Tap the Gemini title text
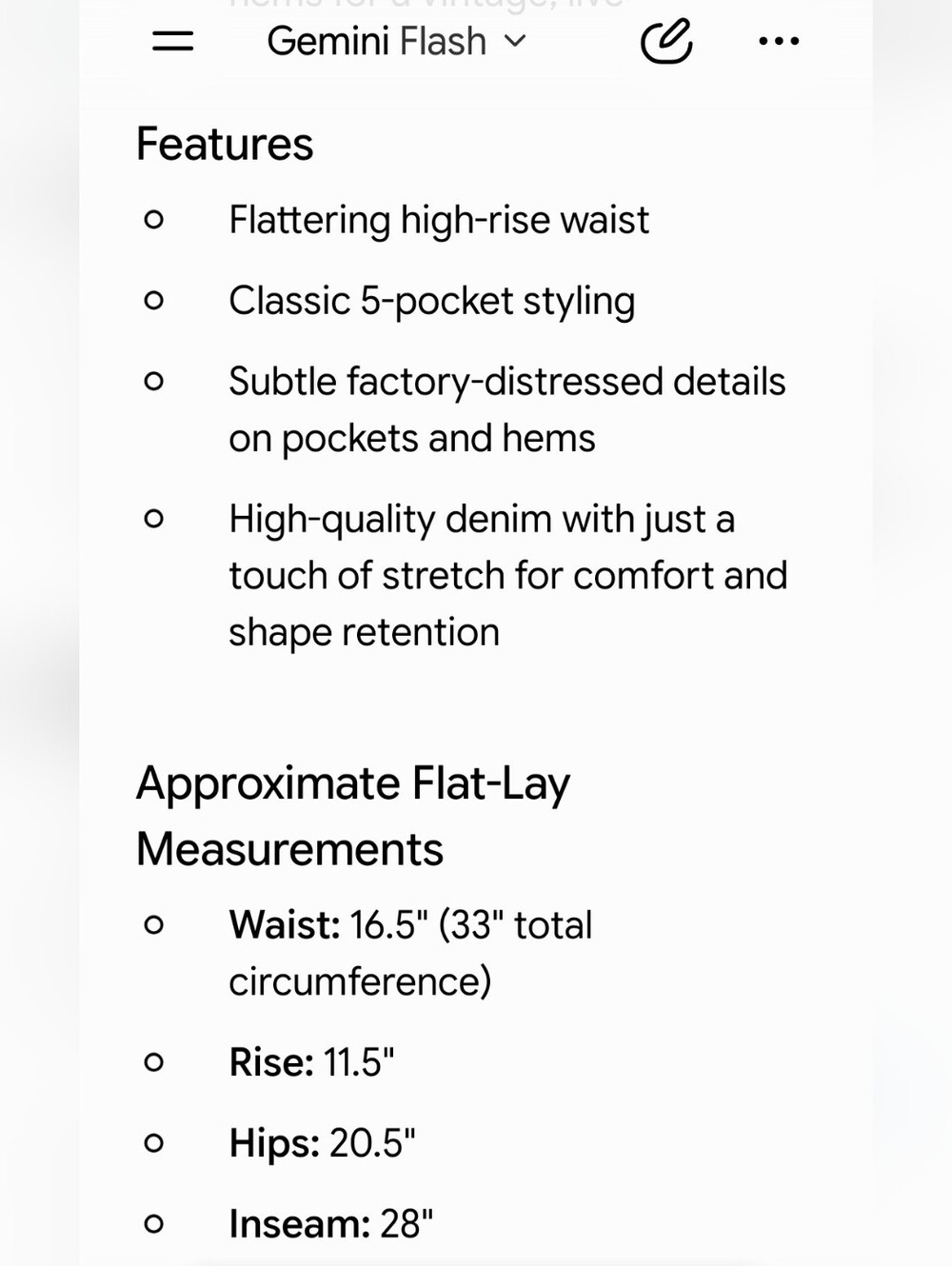The width and height of the screenshot is (952, 1266). coord(328,41)
